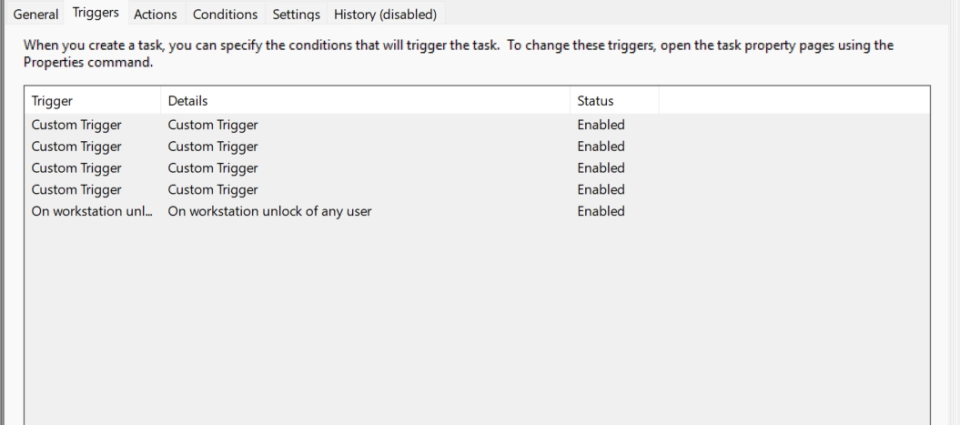Open the Triggers tab

coord(97,13)
